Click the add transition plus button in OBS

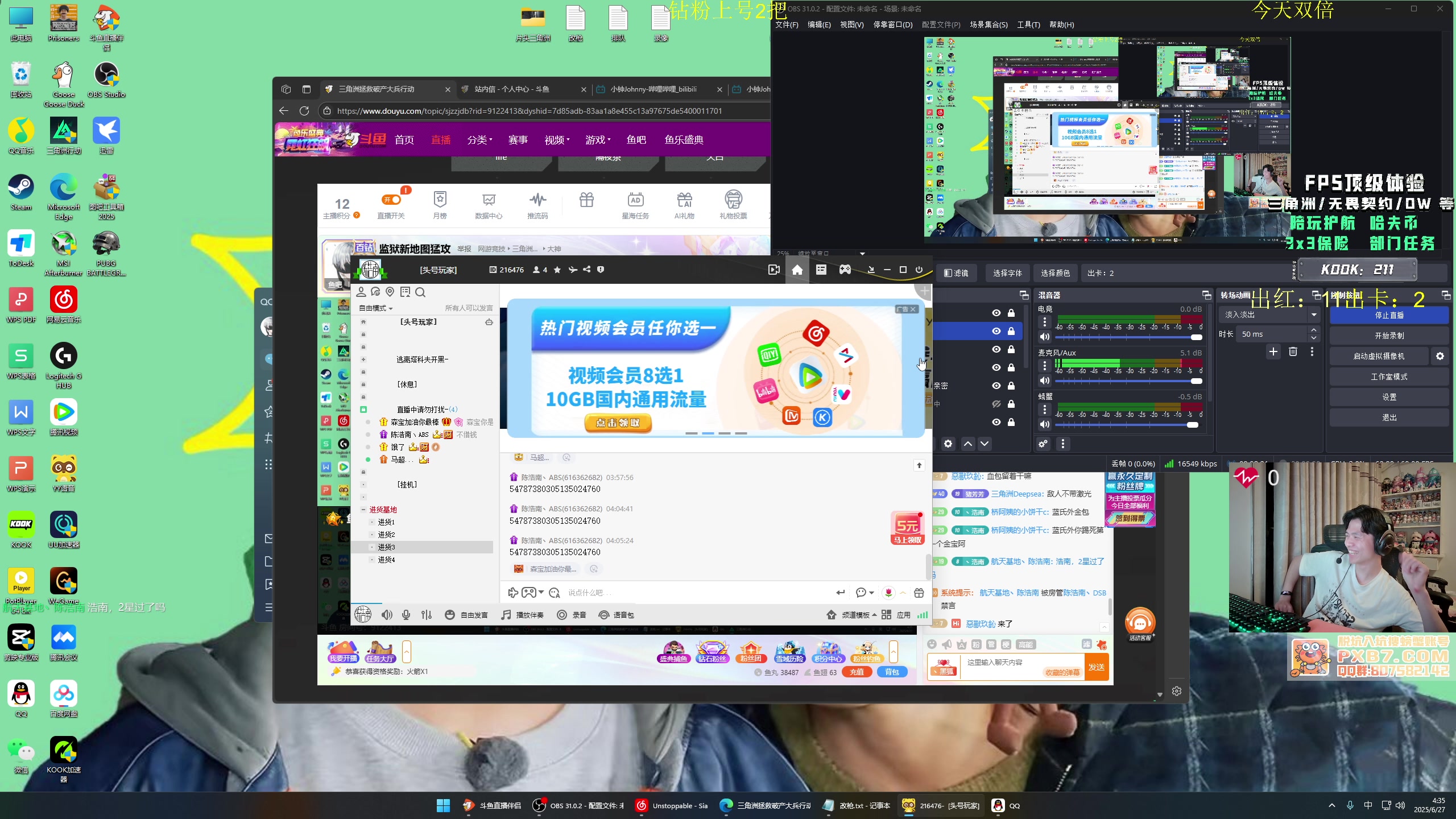tap(1273, 352)
